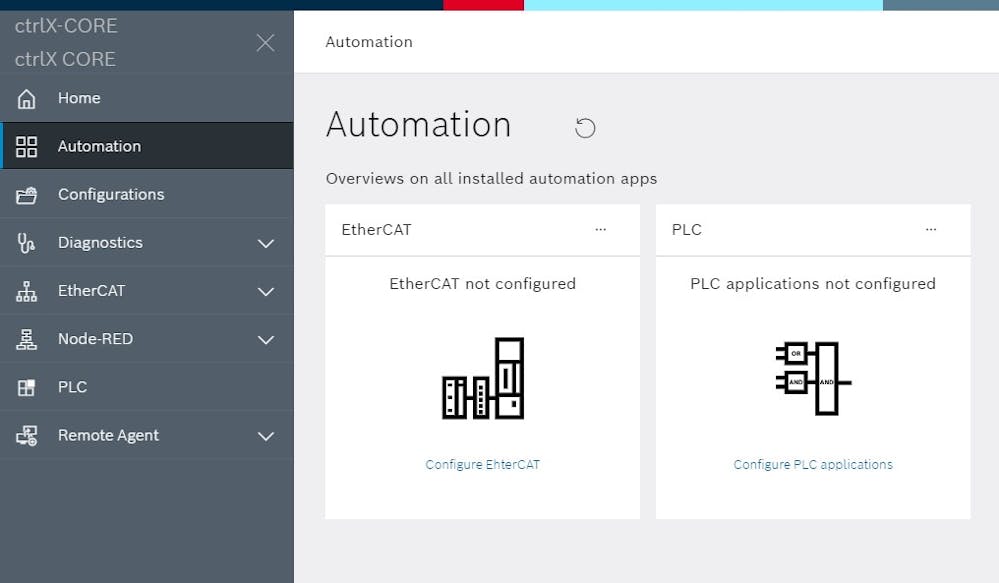
Task: Click the Automation grid icon in sidebar
Action: 26,147
